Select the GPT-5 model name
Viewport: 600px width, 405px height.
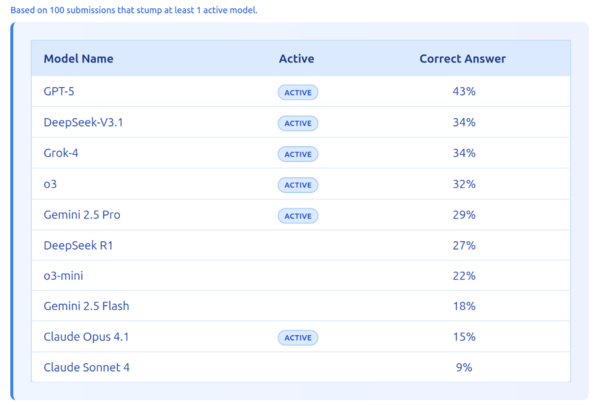coord(59,91)
